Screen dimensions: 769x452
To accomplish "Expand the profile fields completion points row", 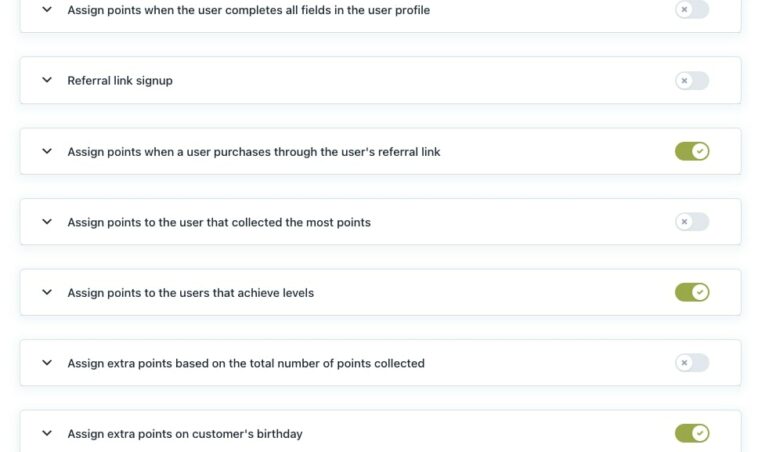I will 47,10.
